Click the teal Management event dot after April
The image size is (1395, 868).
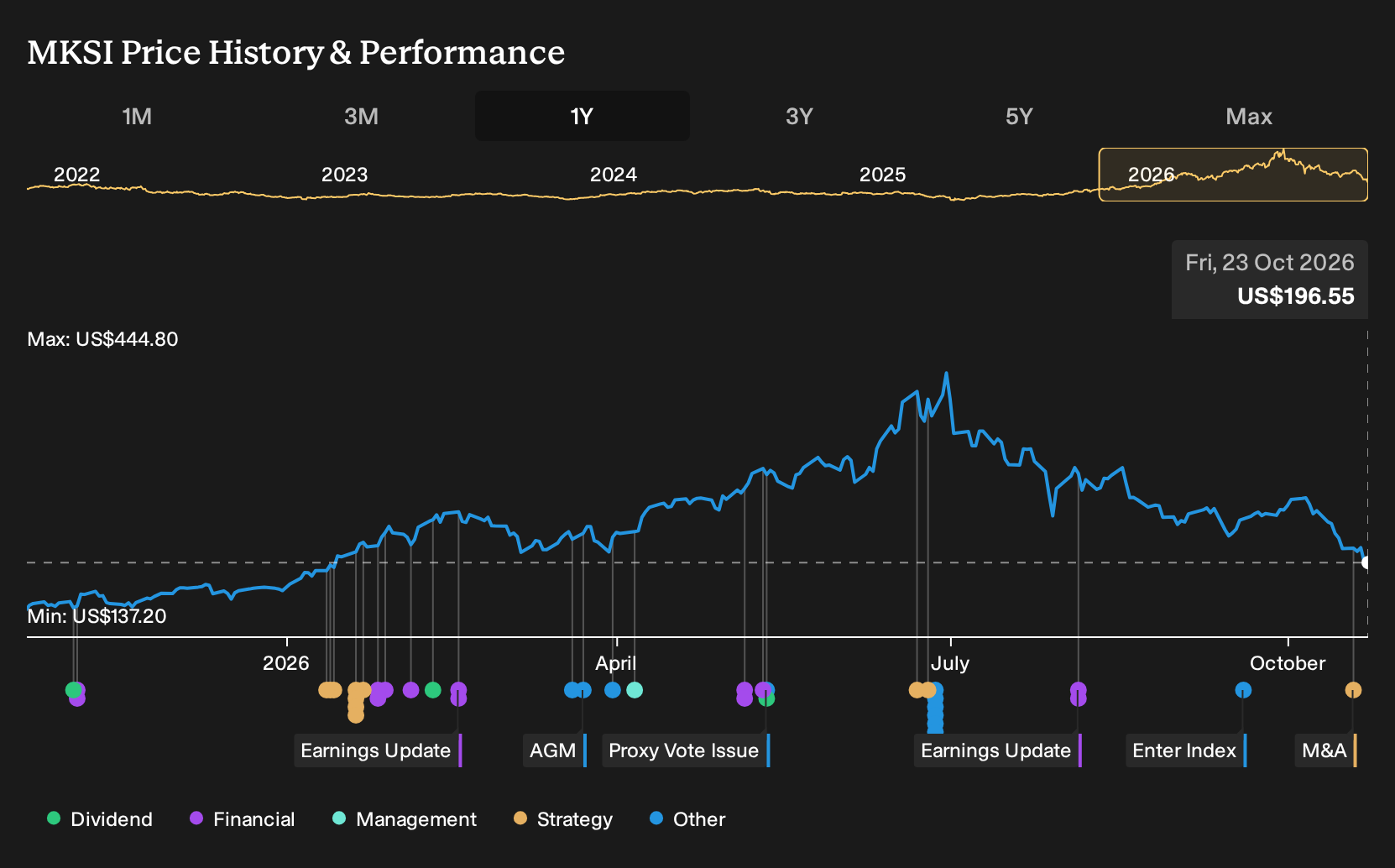coord(635,690)
